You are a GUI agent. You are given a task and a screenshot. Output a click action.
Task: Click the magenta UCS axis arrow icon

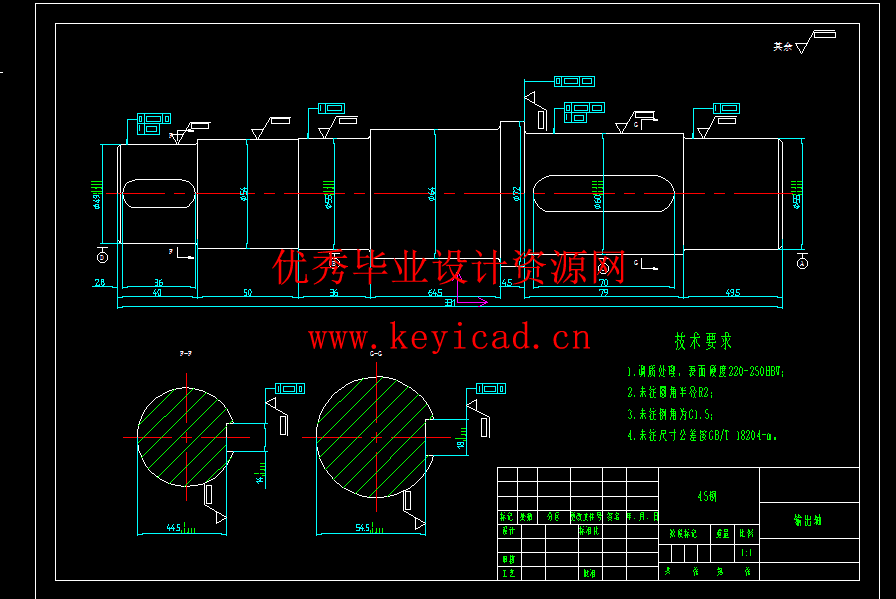(473, 301)
